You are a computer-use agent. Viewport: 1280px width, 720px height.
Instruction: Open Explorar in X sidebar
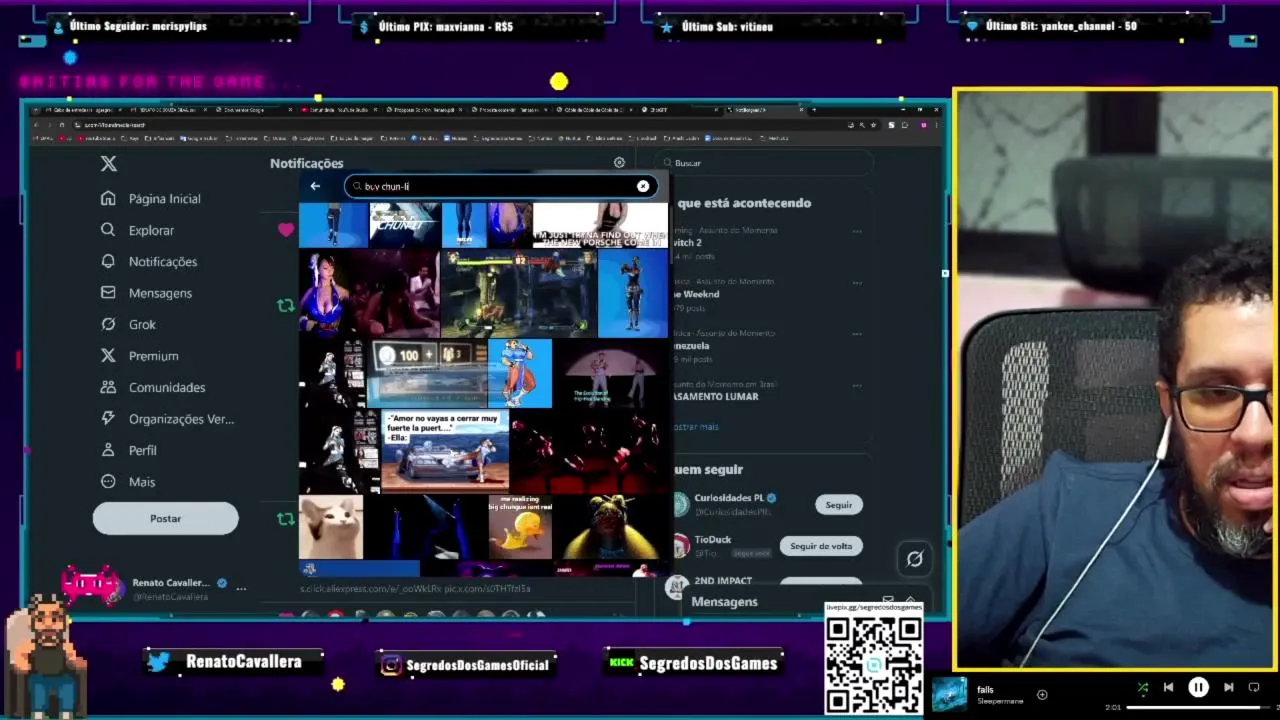137,230
